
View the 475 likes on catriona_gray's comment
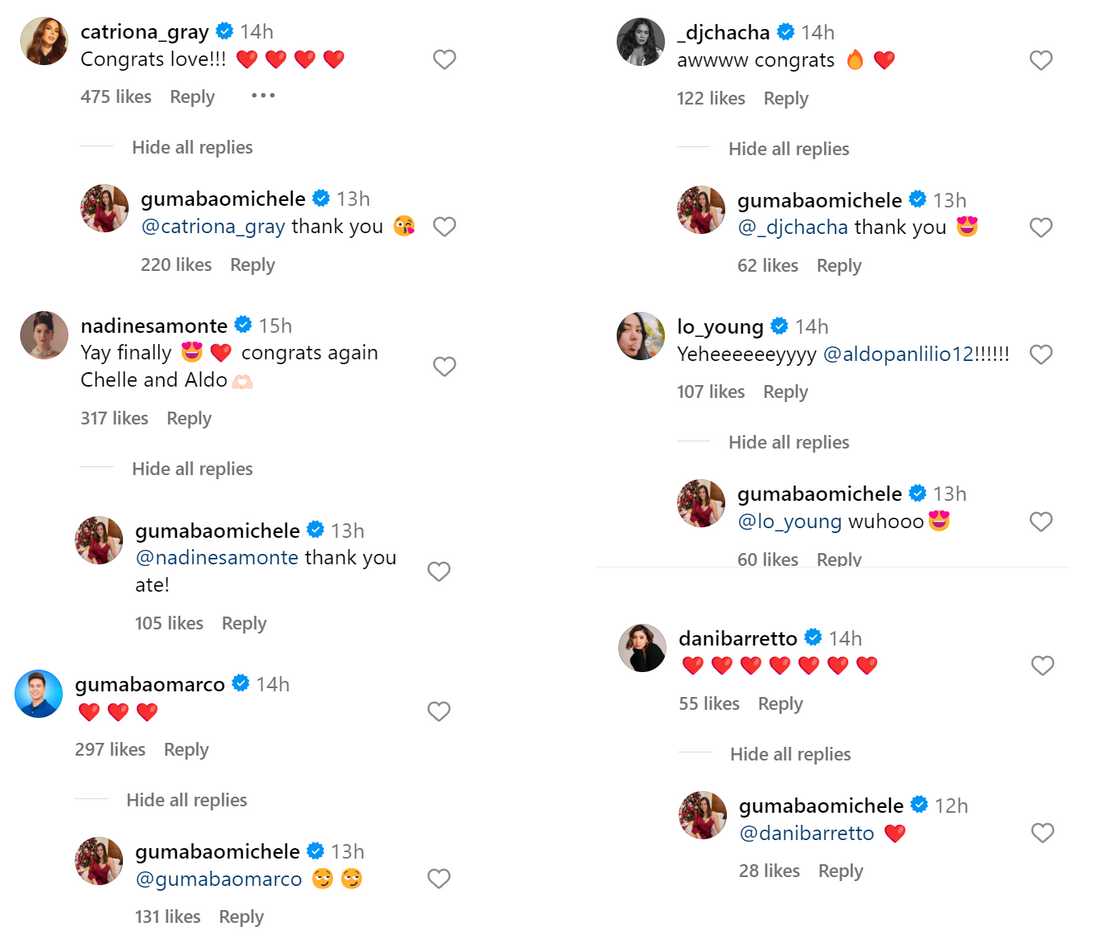point(116,97)
